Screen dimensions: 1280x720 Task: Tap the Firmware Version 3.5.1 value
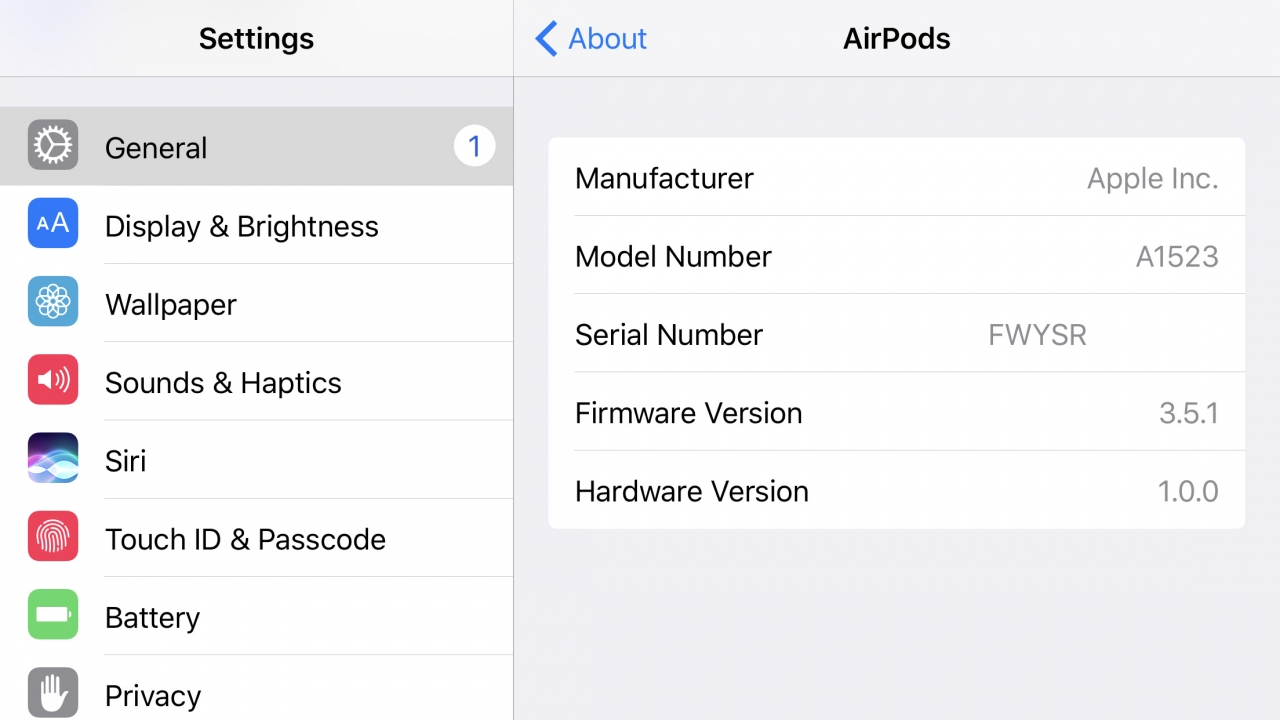[1188, 413]
